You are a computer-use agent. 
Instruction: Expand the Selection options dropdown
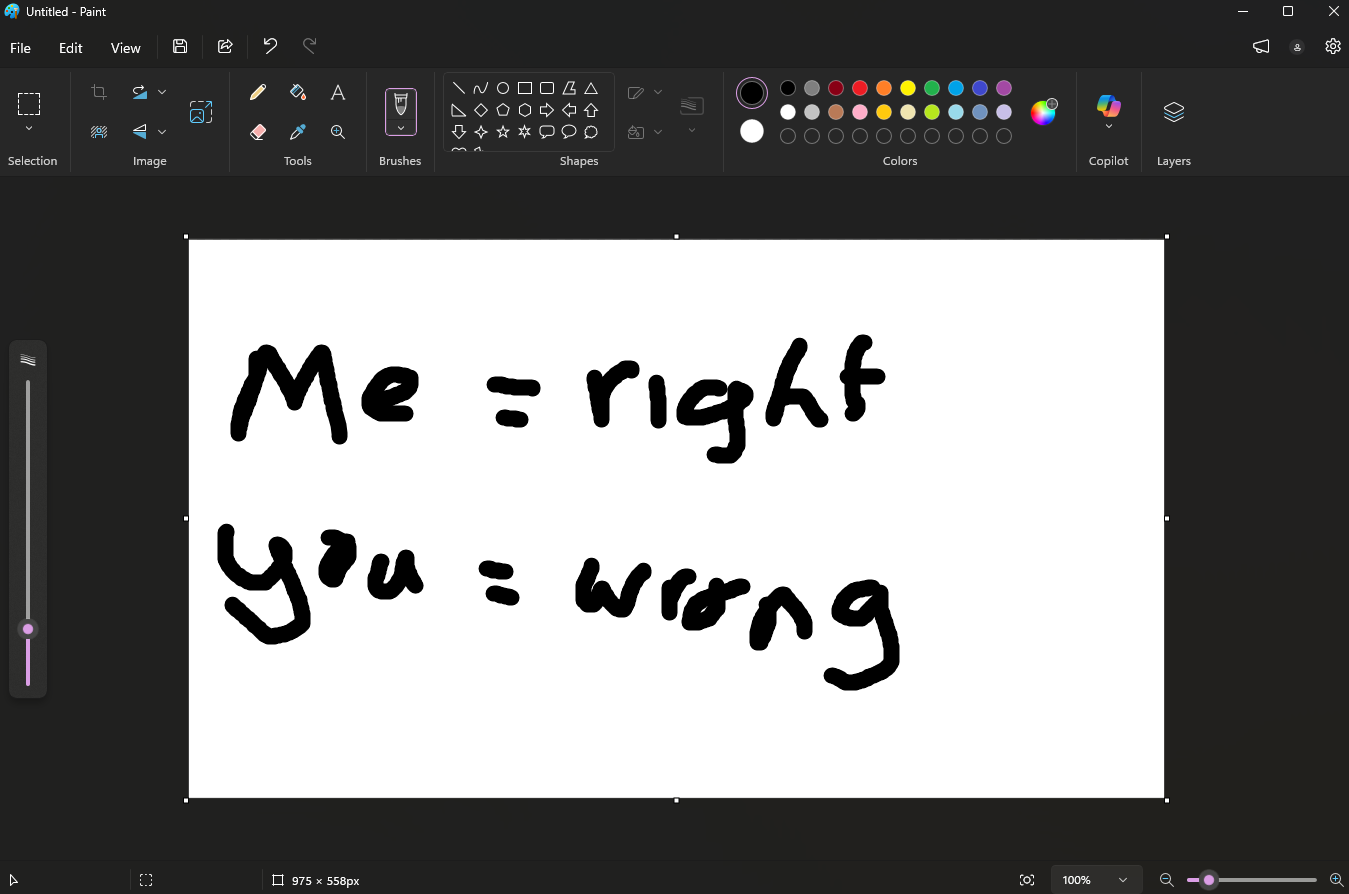[29, 128]
